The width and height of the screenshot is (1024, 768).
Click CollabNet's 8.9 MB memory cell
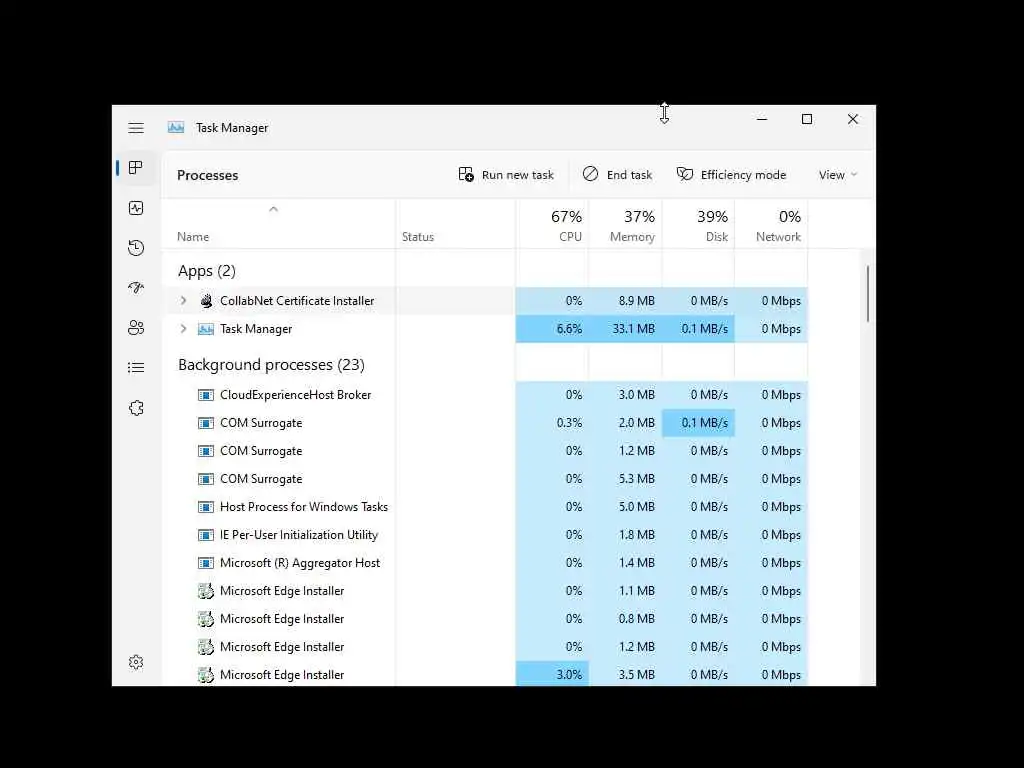pyautogui.click(x=626, y=301)
